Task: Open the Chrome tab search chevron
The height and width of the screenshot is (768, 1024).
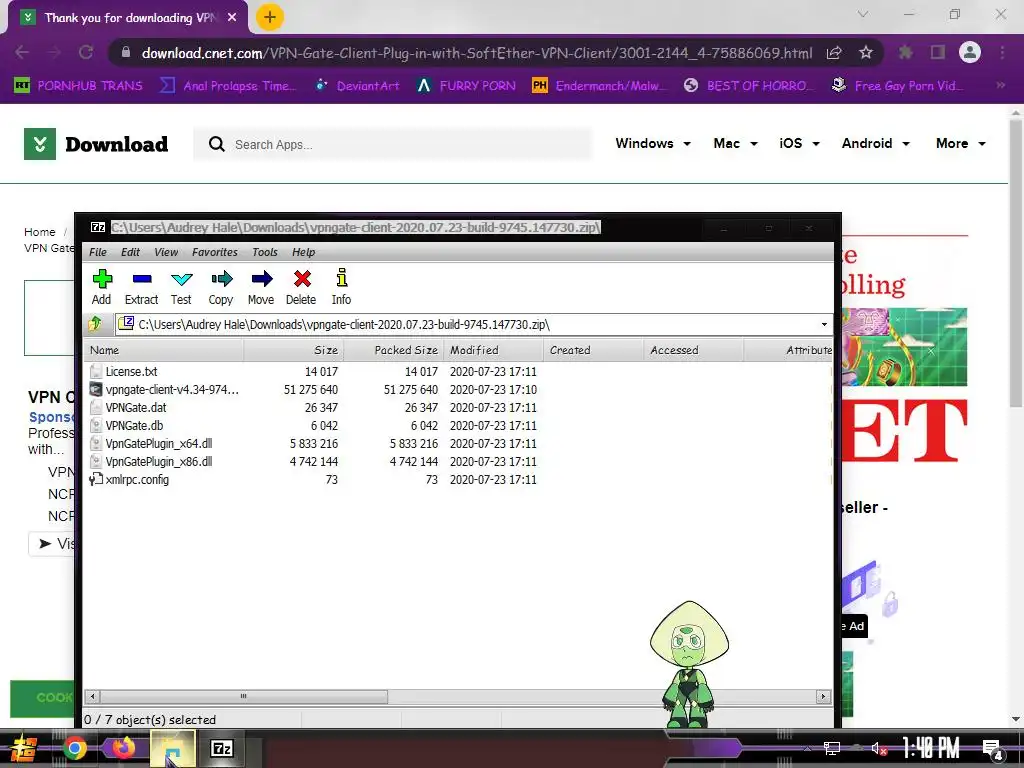Action: tap(863, 14)
